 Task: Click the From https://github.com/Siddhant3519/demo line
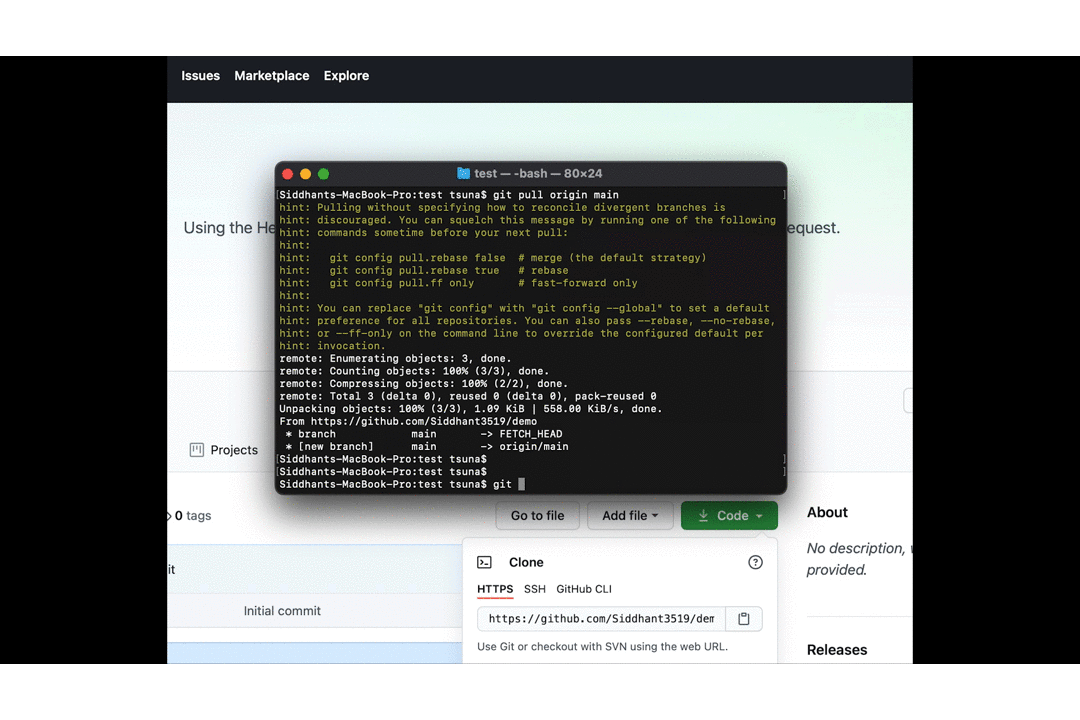pos(408,422)
